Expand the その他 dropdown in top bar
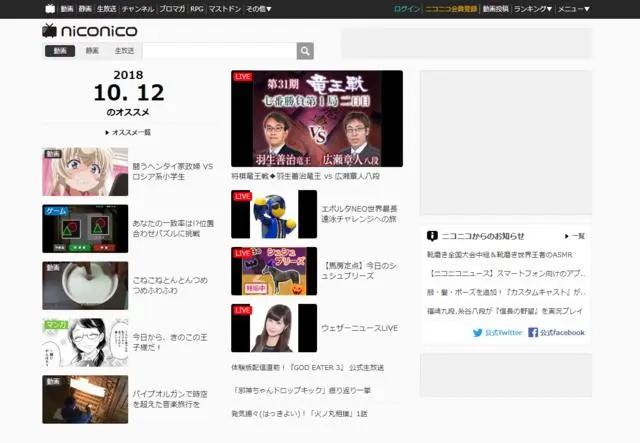640x443 pixels. point(257,8)
